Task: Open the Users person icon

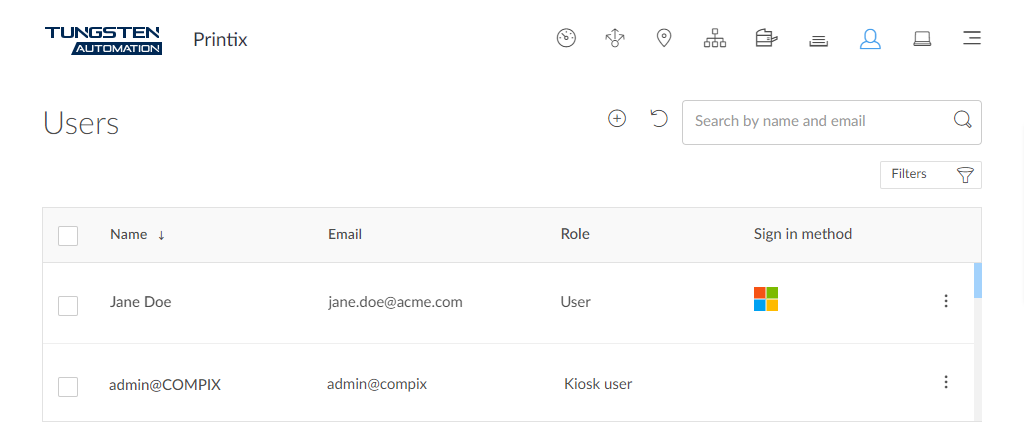Action: click(870, 39)
